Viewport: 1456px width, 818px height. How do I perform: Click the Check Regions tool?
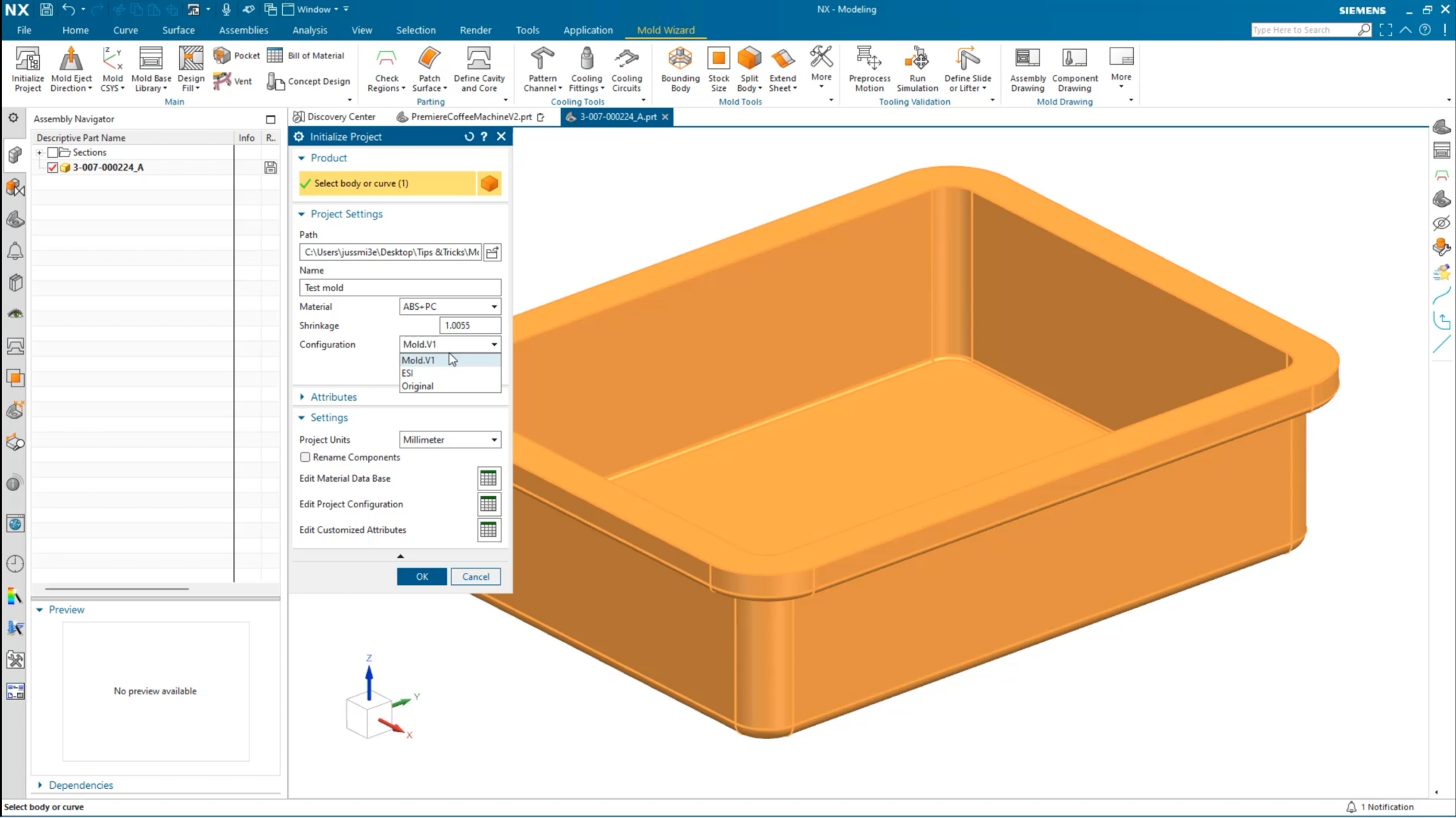(x=386, y=68)
